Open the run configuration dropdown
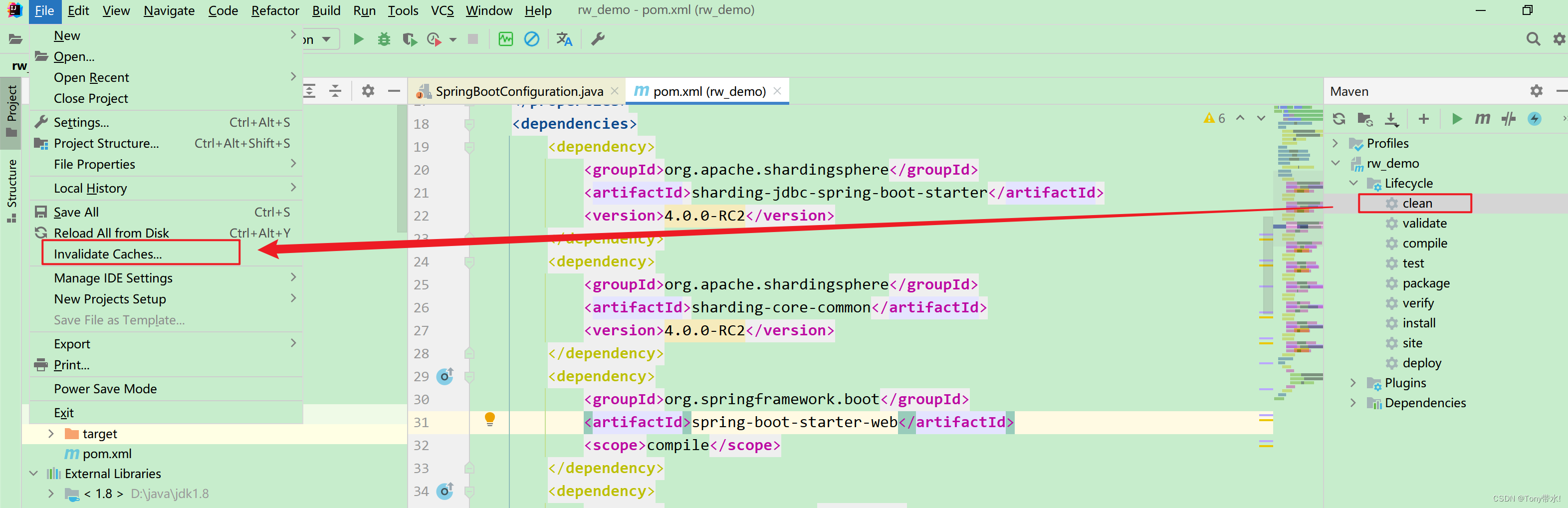This screenshot has width=1568, height=508. tap(321, 39)
